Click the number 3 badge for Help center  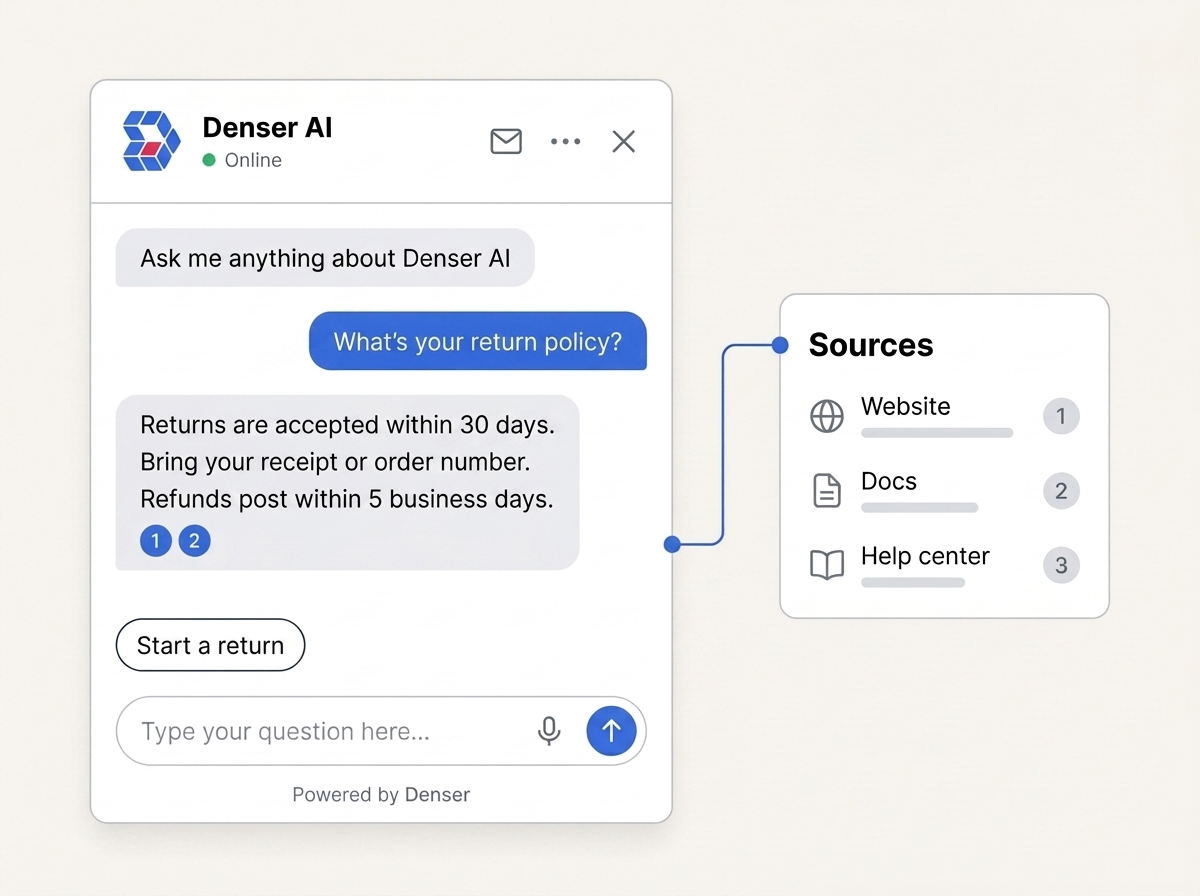[1061, 566]
